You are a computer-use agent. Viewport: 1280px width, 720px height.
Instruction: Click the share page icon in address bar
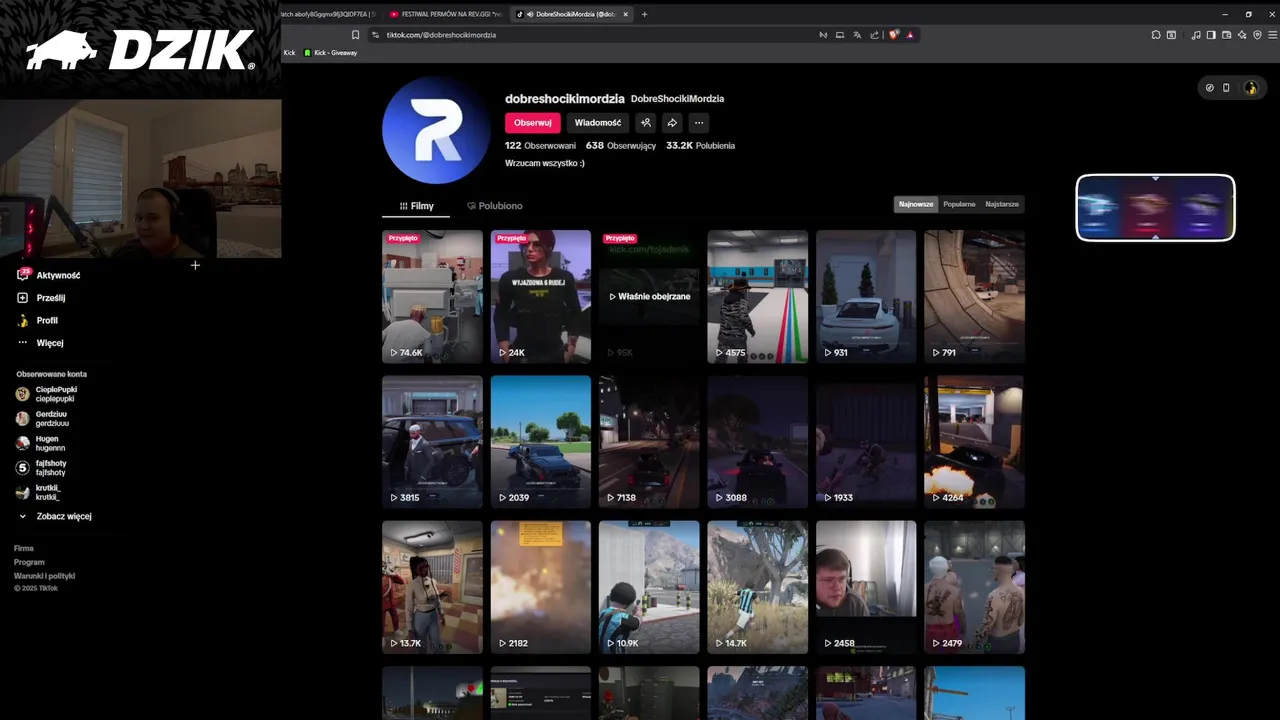(874, 35)
